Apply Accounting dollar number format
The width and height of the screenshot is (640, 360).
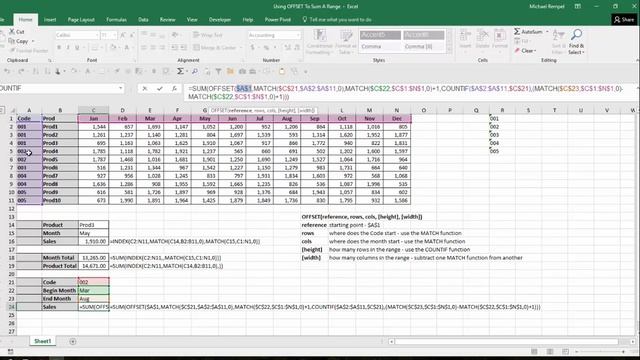(253, 48)
